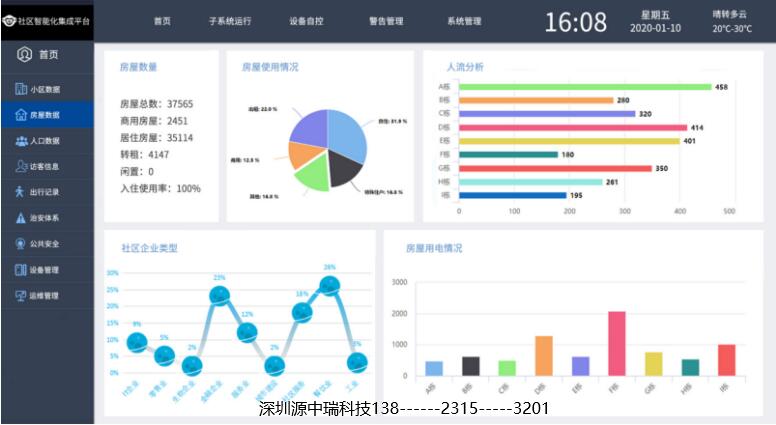The height and width of the screenshot is (425, 776).
Task: Open 公共安全 via its round badge icon
Action: (20, 243)
